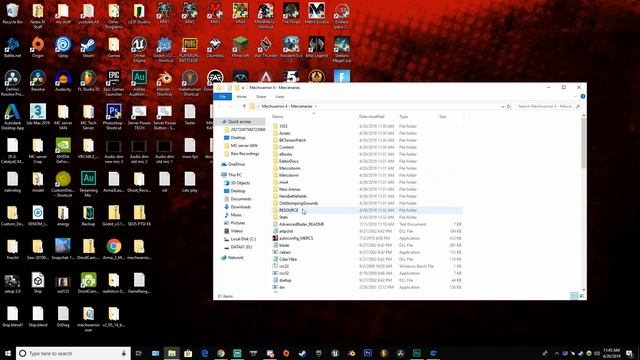Open the Home ribbon tab

click(x=242, y=97)
